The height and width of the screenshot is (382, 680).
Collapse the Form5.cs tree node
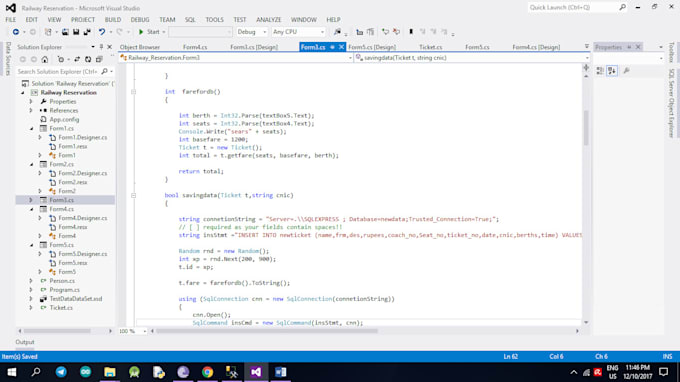pos(31,245)
